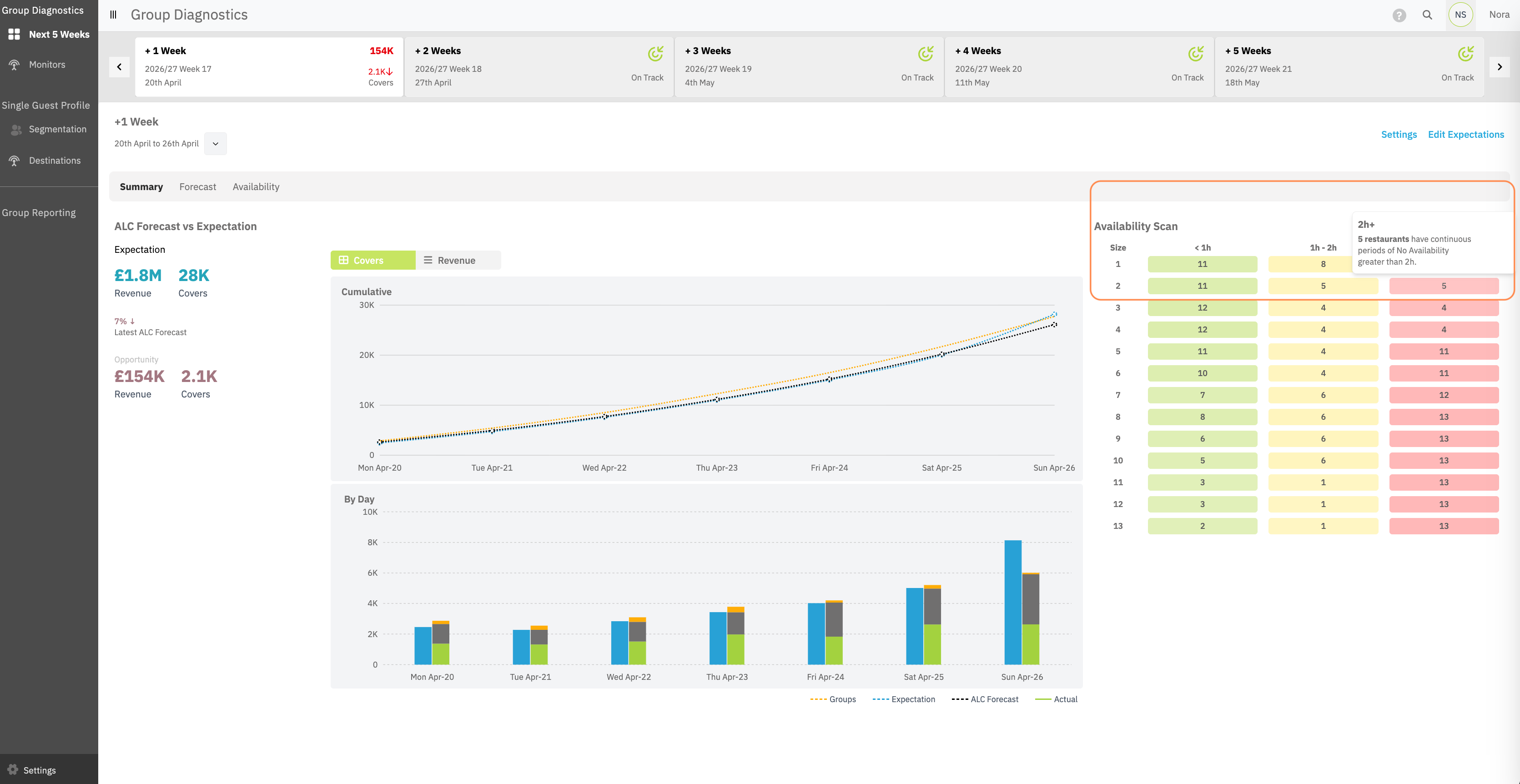Click the search magnifier icon

pos(1427,15)
